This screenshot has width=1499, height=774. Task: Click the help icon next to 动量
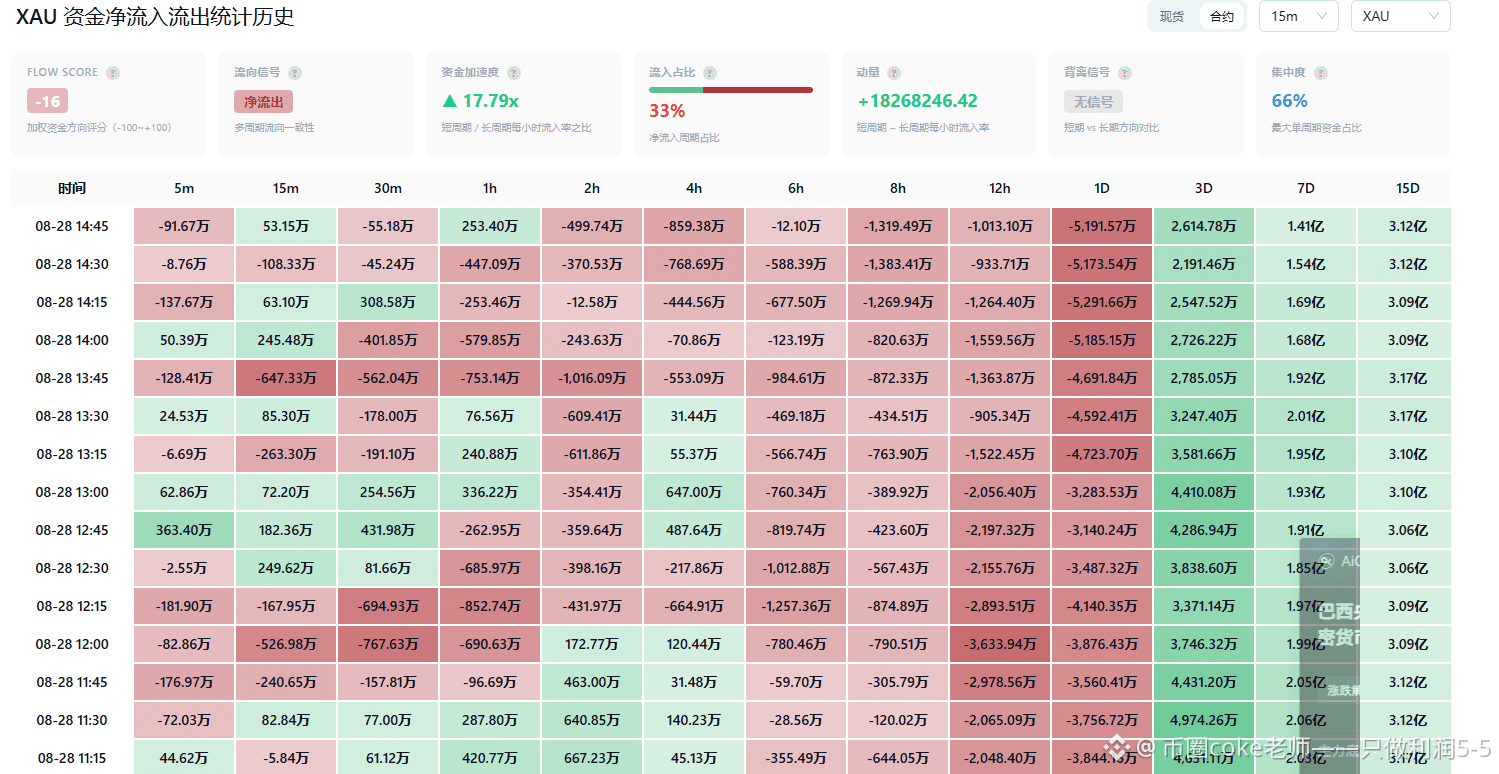point(894,73)
